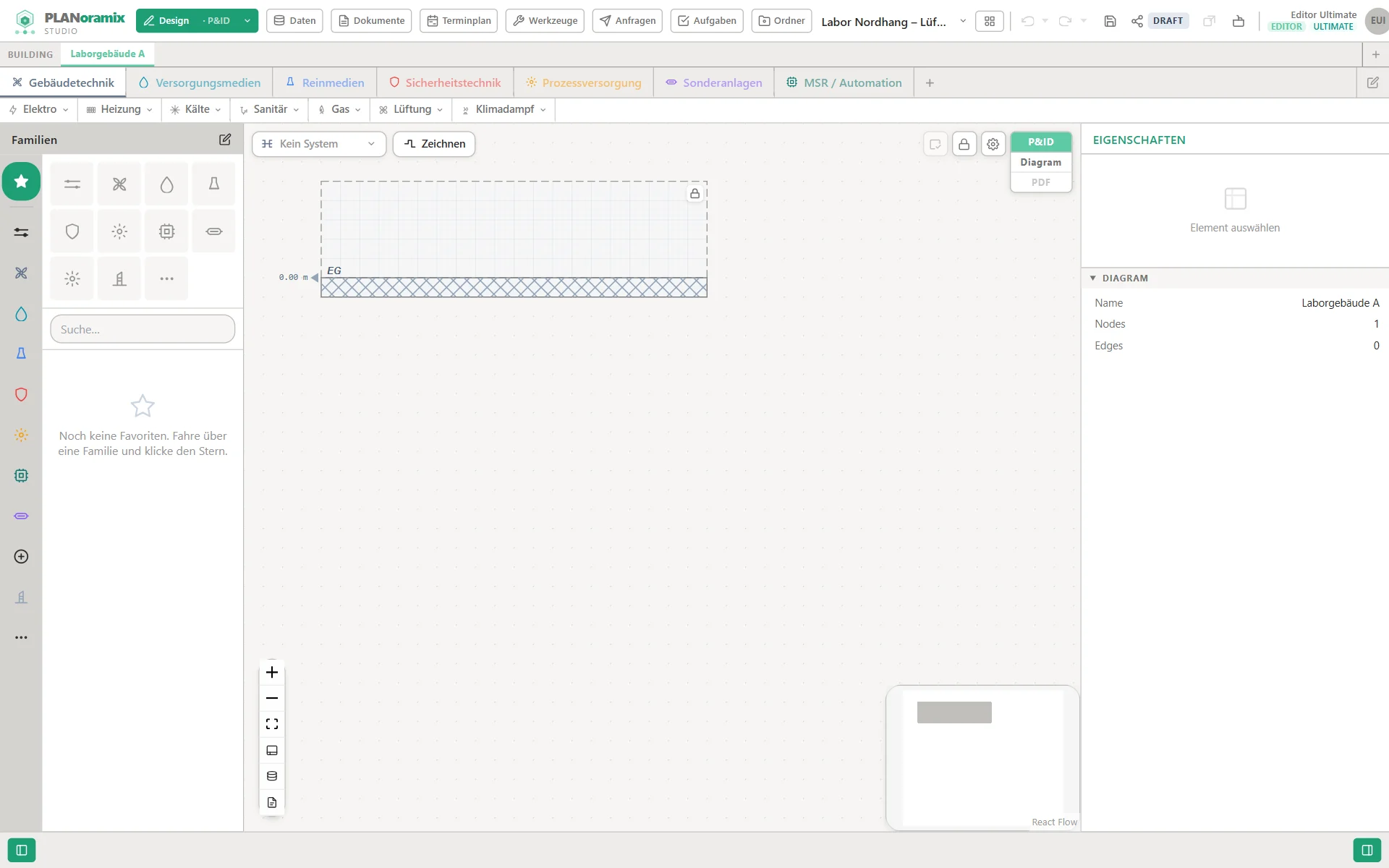Open the red shield safety category
The image size is (1389, 868).
pyautogui.click(x=21, y=394)
